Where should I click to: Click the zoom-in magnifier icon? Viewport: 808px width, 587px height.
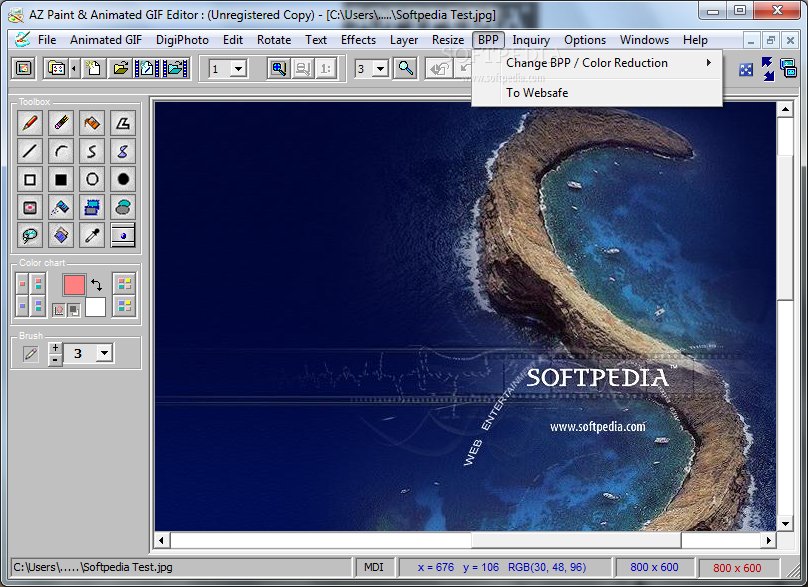click(278, 69)
